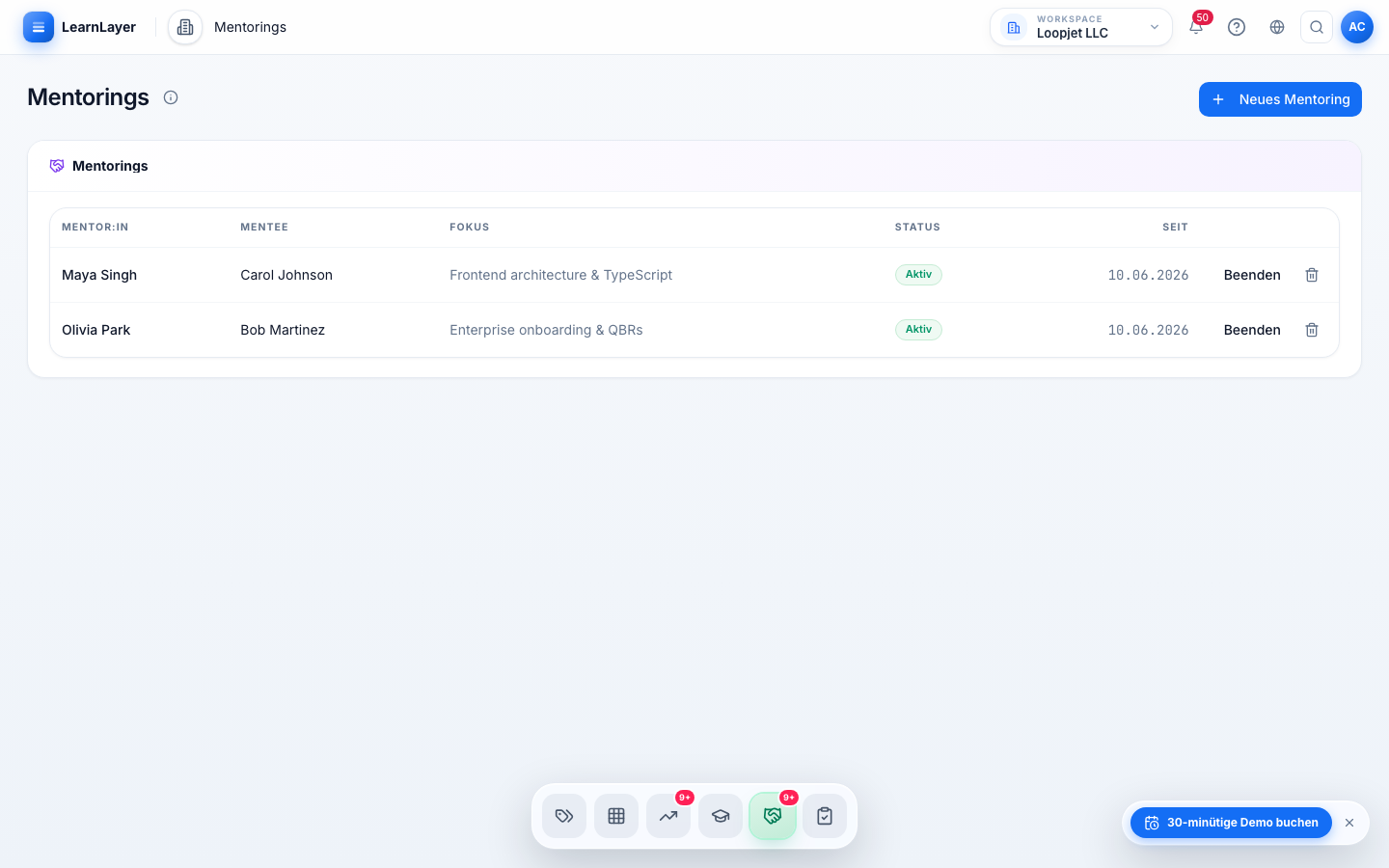Click the Mentorings breadcrumb label

point(250,27)
